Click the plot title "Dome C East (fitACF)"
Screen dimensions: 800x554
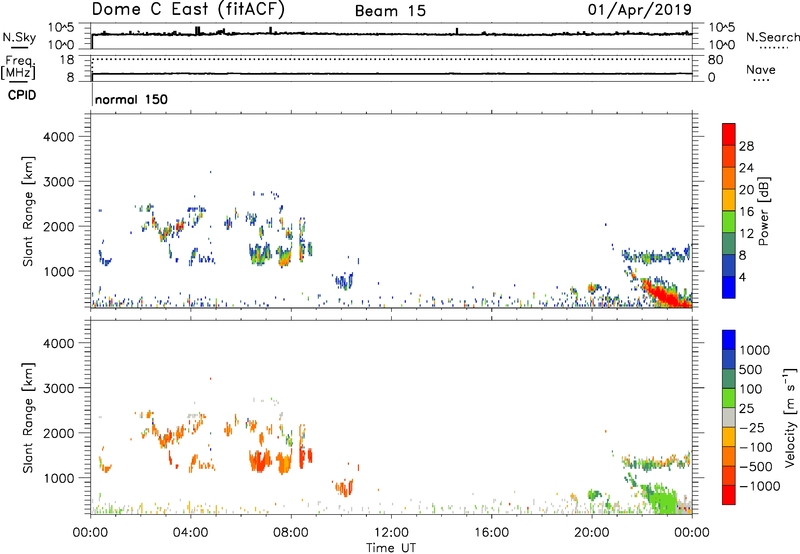point(188,10)
